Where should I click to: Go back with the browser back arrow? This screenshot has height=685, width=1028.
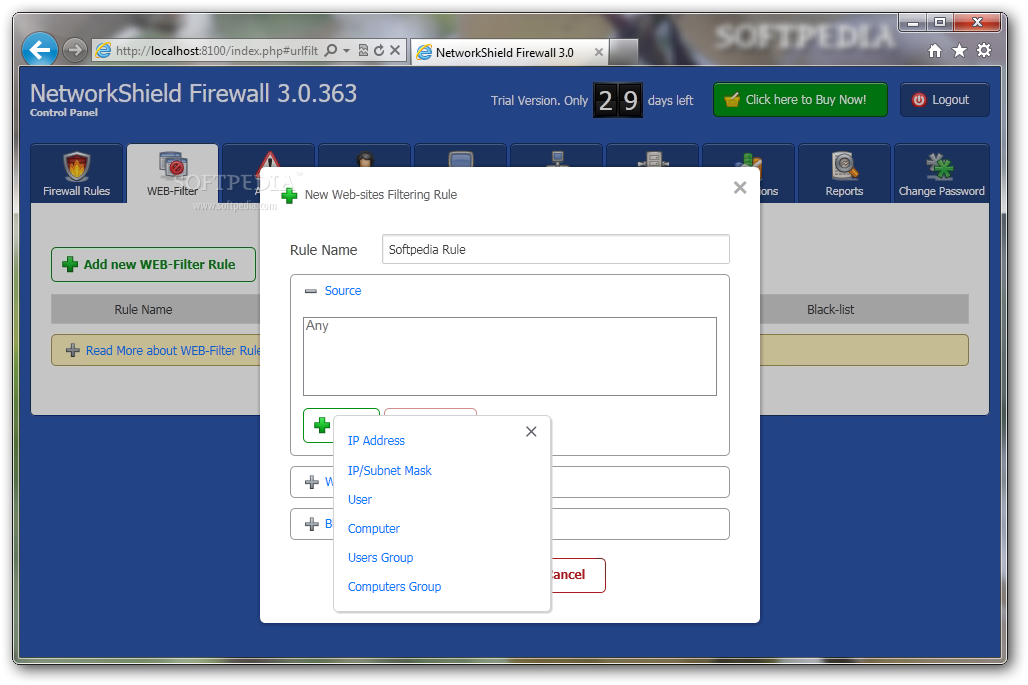tap(39, 49)
